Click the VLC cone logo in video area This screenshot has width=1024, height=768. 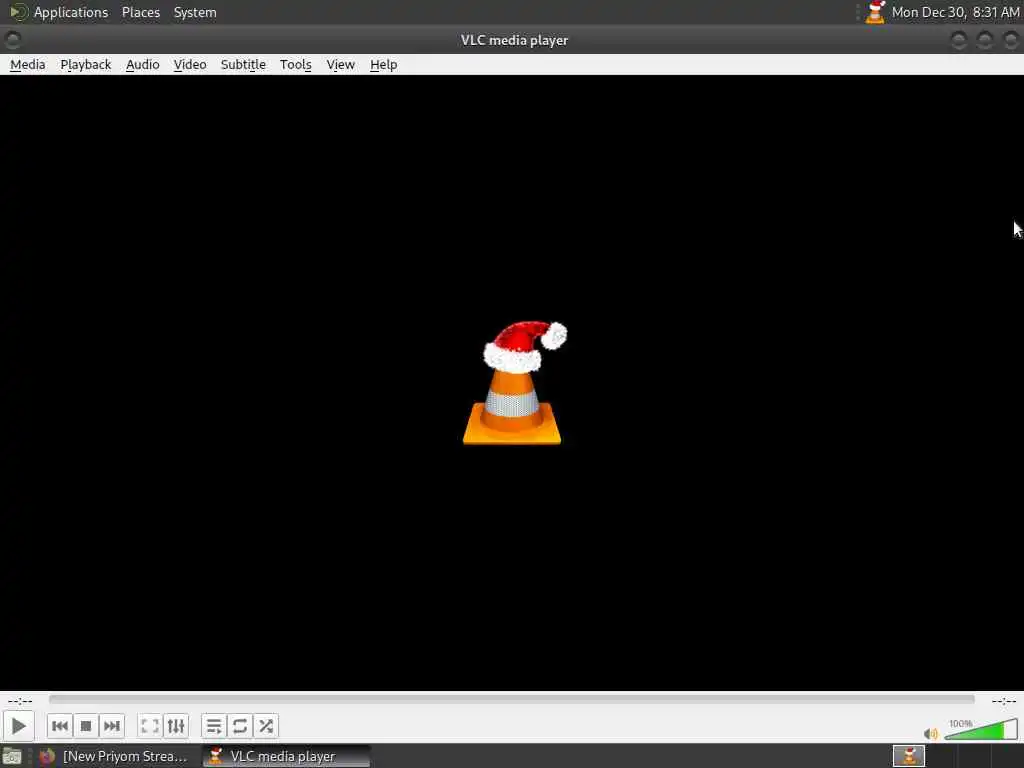[515, 383]
